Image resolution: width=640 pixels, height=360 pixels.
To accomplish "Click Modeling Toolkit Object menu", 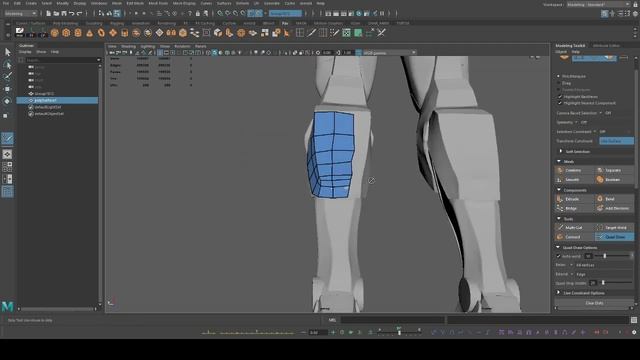I will 561,52.
